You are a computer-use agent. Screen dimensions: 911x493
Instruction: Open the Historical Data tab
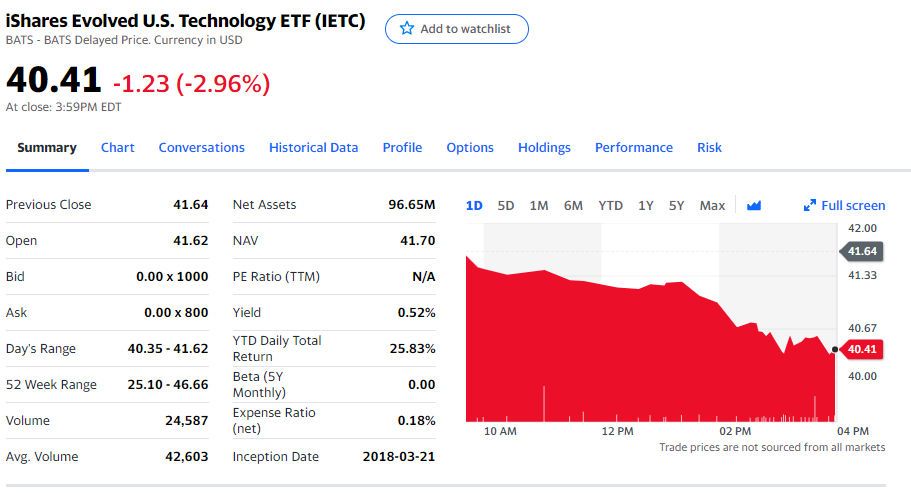[x=313, y=147]
